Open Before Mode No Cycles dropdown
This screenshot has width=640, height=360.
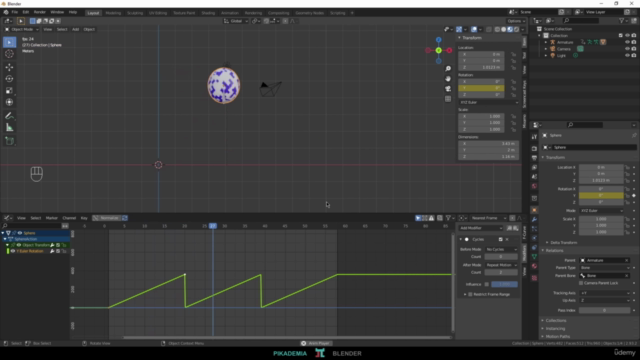coord(501,249)
